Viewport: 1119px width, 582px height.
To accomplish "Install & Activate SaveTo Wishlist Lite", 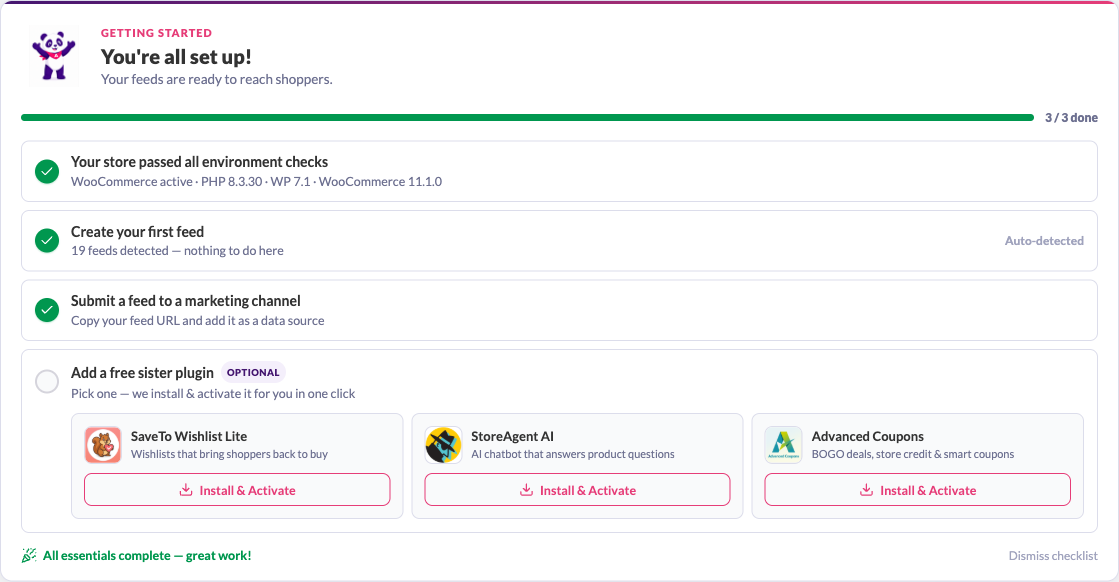I will pos(237,490).
